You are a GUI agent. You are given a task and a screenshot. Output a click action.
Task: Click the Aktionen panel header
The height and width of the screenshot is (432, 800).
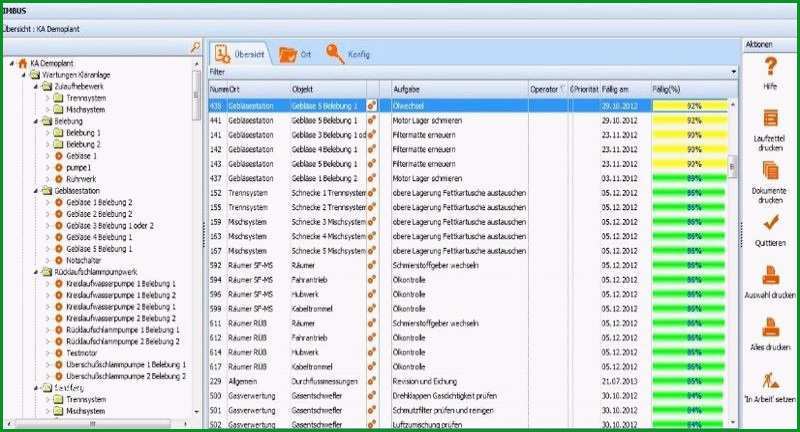tap(769, 45)
